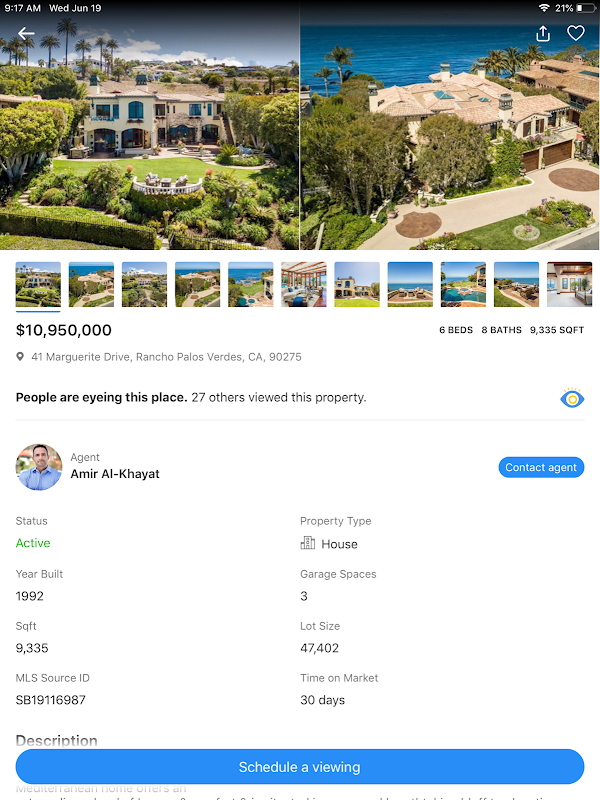Screen dimensions: 600x800
Task: Tap the back arrow icon
Action: pos(26,34)
